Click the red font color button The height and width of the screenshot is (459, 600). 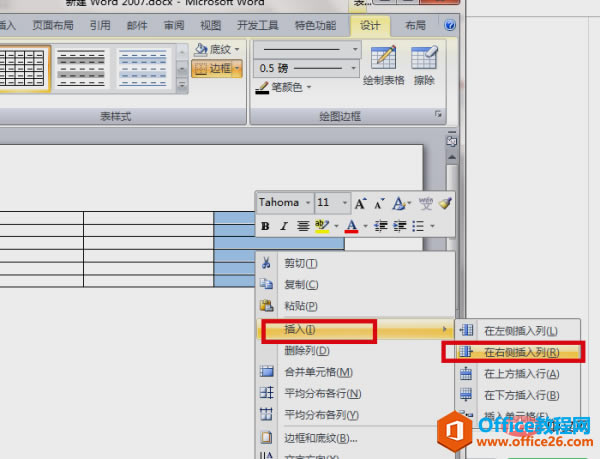click(x=352, y=226)
